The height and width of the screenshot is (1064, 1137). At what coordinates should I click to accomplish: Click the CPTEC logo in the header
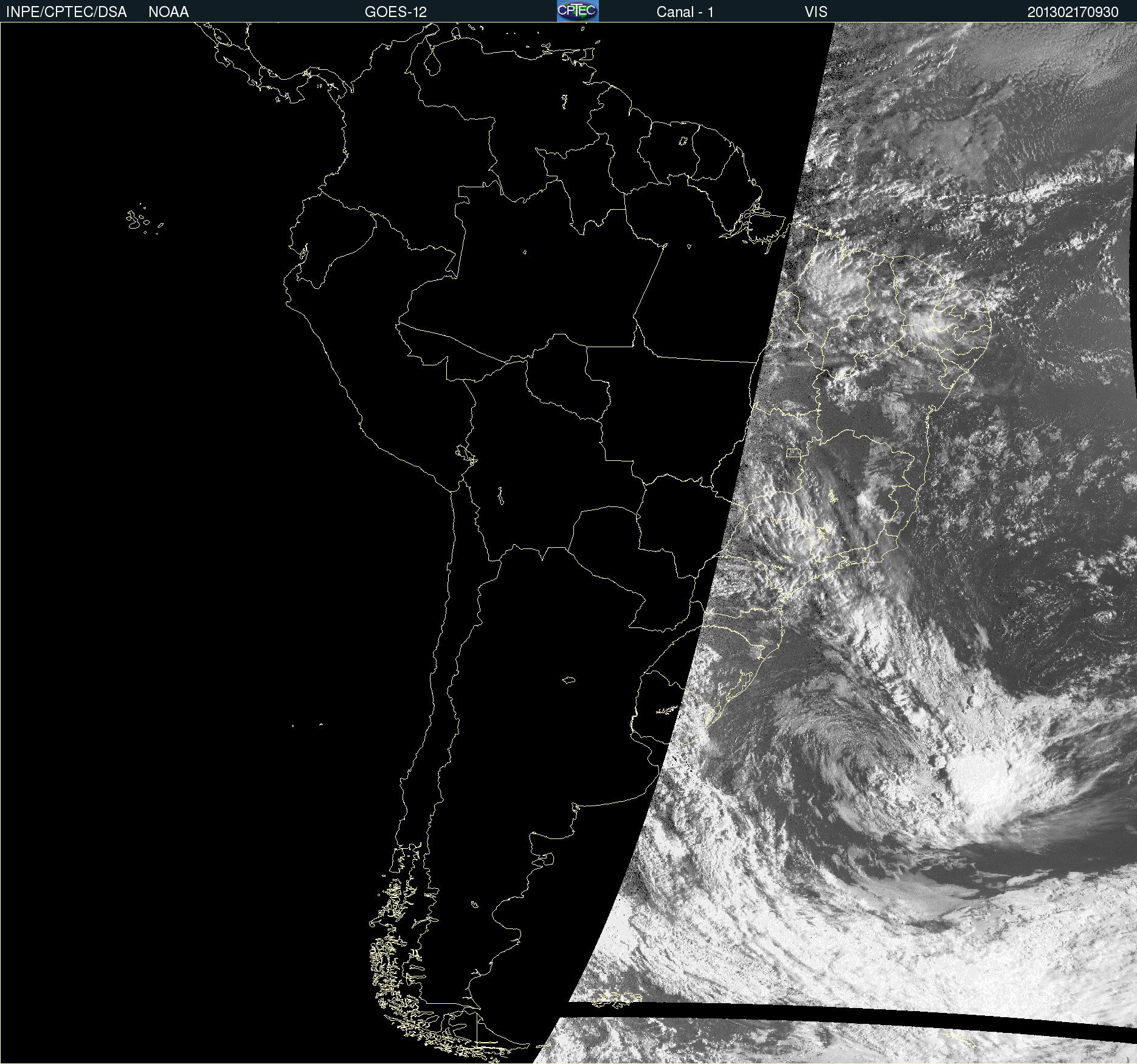[578, 11]
